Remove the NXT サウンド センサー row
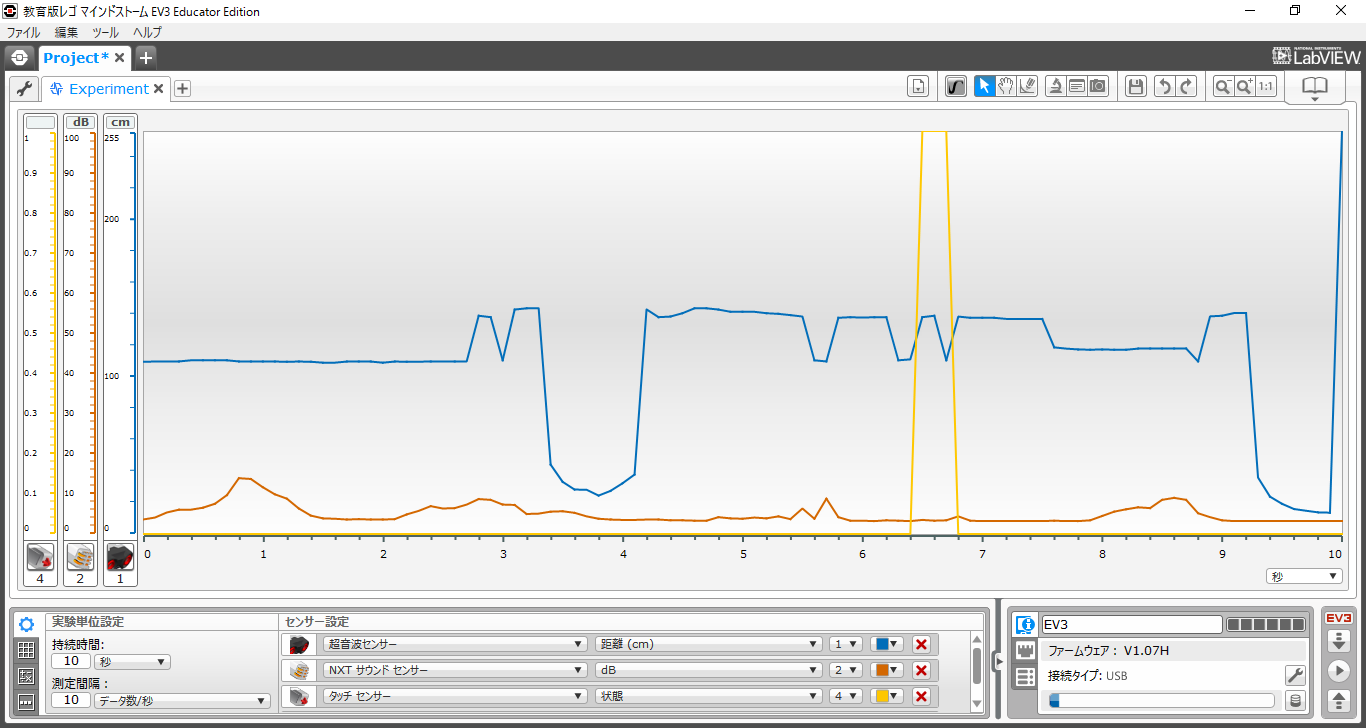This screenshot has width=1366, height=728. click(x=921, y=670)
